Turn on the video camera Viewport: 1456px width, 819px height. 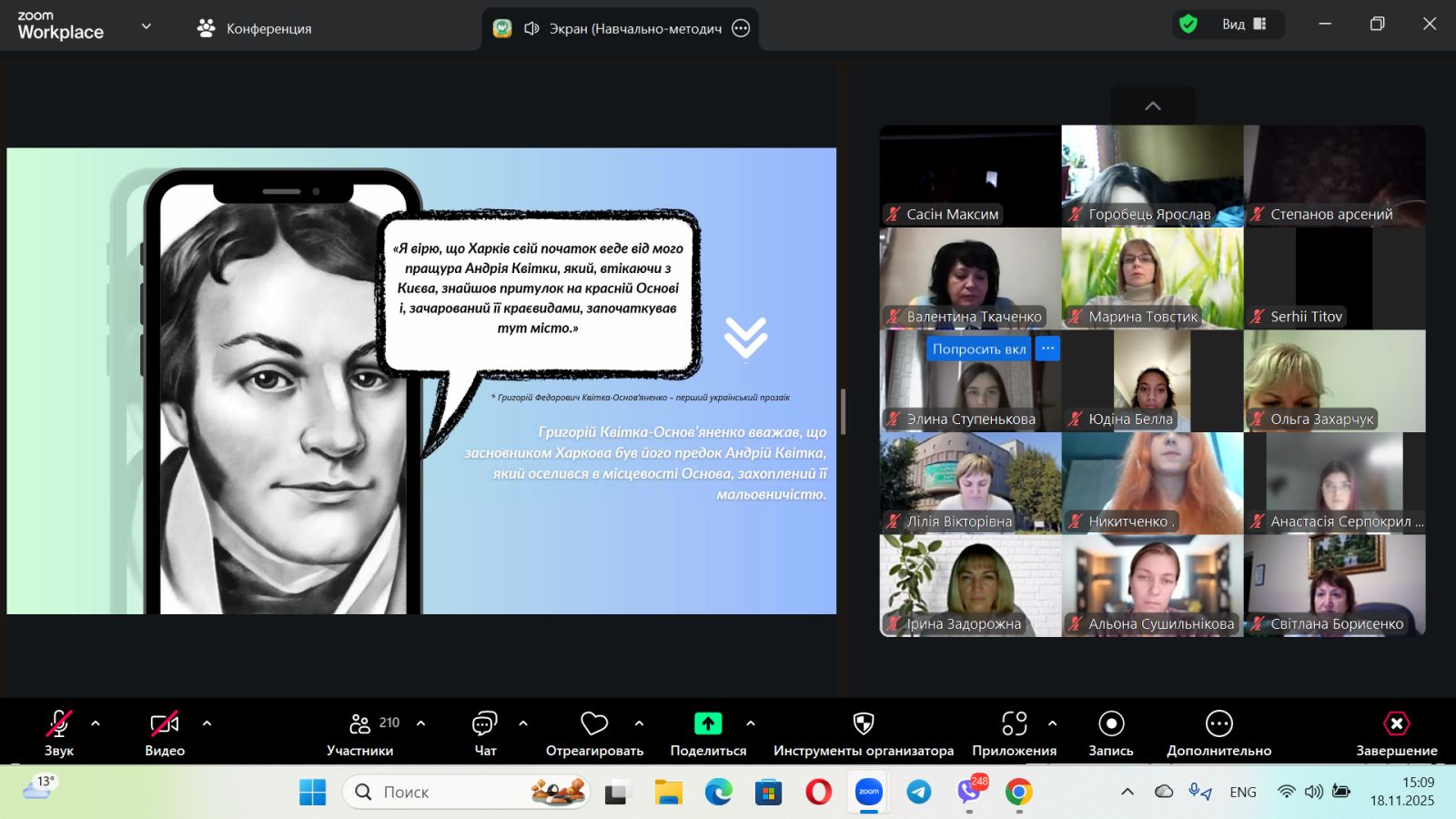(165, 724)
